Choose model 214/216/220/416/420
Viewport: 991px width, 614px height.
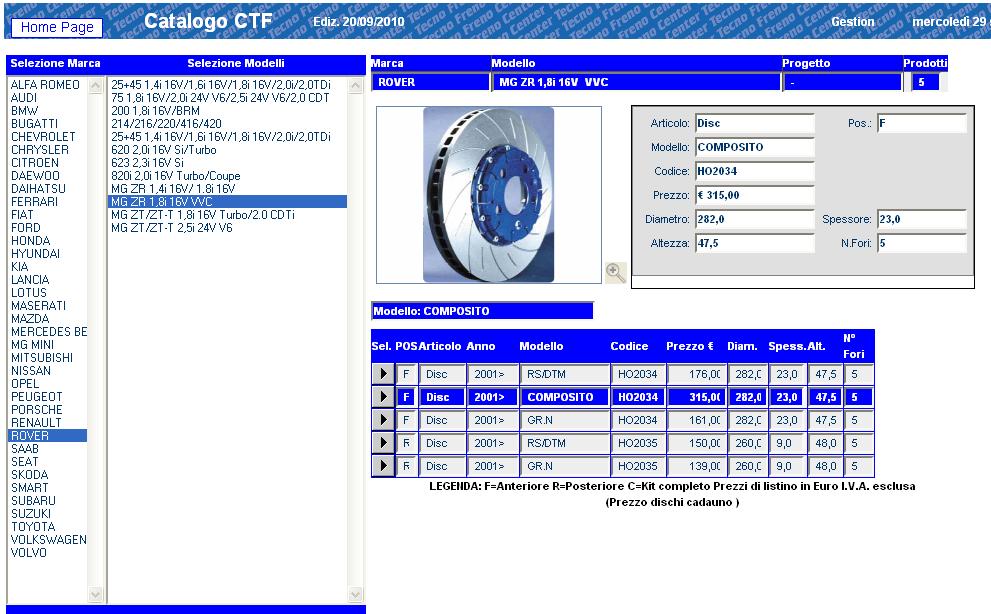click(x=166, y=124)
